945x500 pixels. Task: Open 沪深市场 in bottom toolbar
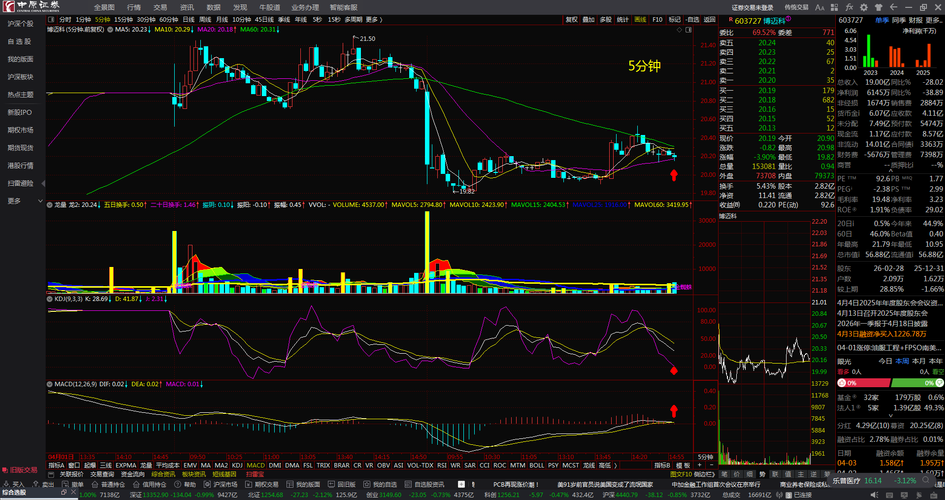pyautogui.click(x=221, y=484)
